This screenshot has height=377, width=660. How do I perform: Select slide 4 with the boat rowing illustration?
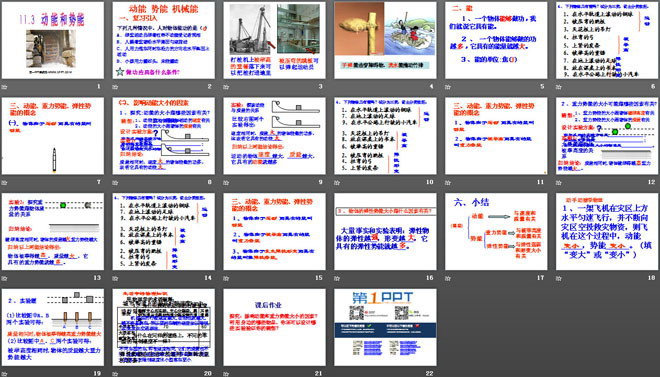[x=385, y=40]
